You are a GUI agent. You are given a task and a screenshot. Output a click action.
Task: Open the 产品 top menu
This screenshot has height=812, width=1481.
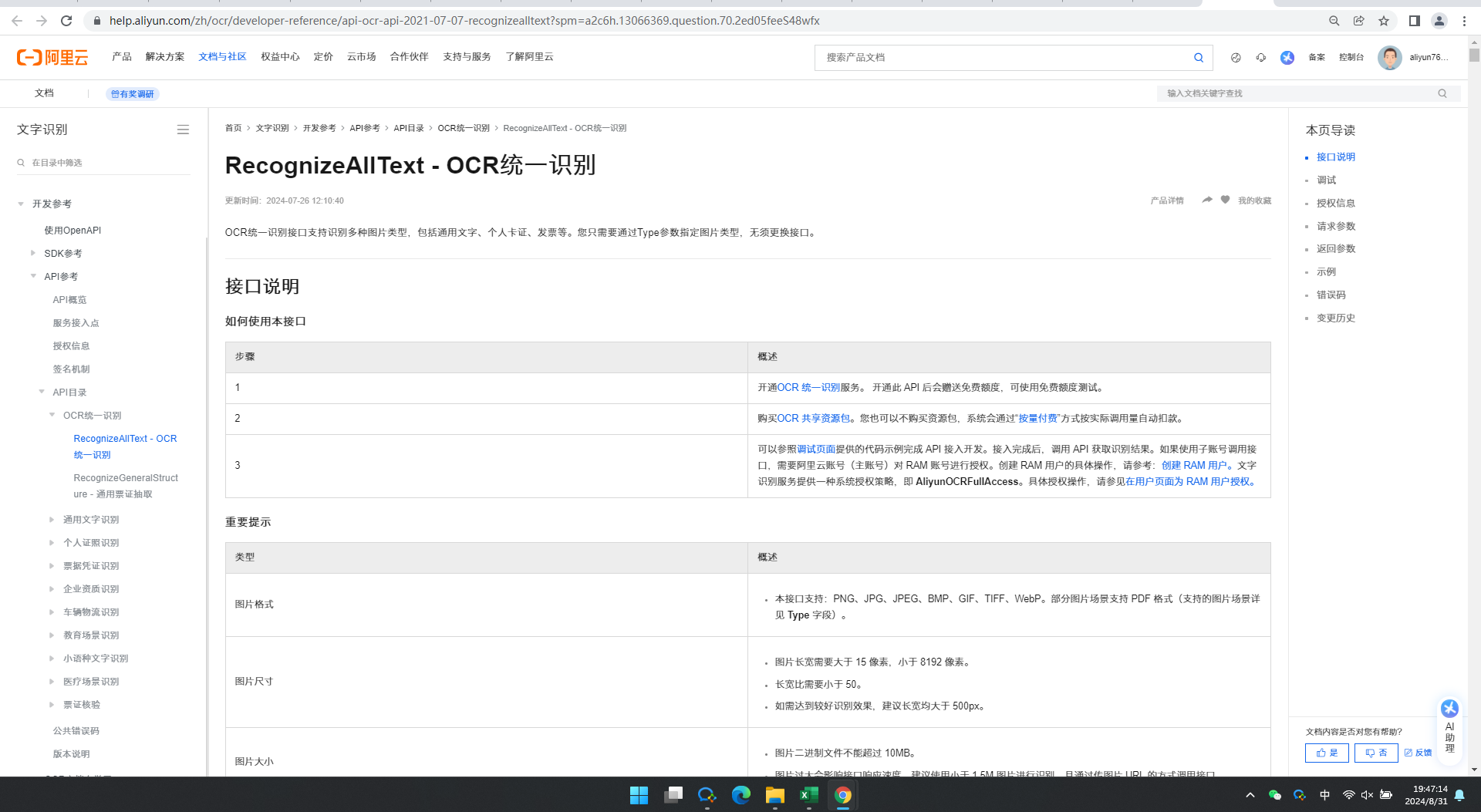(x=122, y=57)
